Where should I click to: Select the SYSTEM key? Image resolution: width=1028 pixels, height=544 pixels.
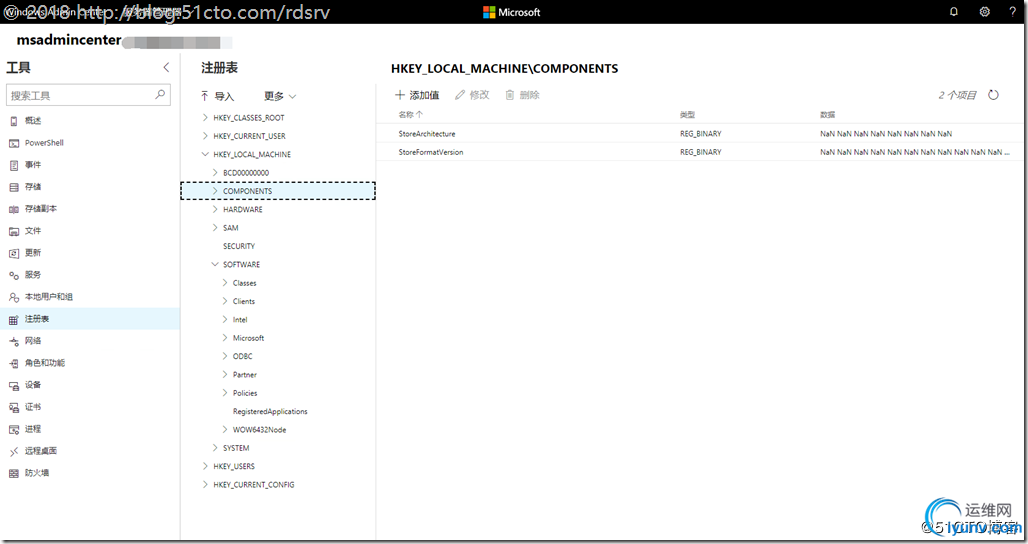pyautogui.click(x=236, y=448)
